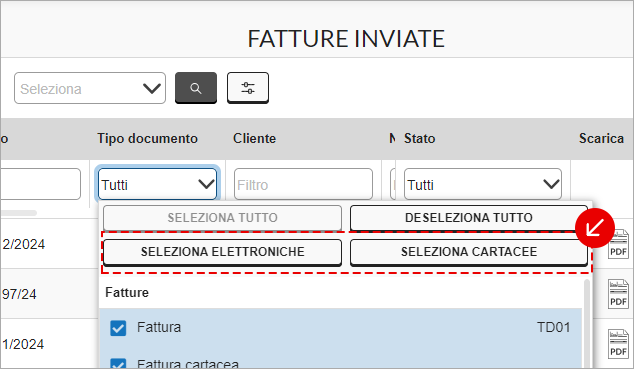Image resolution: width=634 pixels, height=369 pixels.
Task: Toggle the Fattura cartacea checkbox
Action: coord(118,363)
